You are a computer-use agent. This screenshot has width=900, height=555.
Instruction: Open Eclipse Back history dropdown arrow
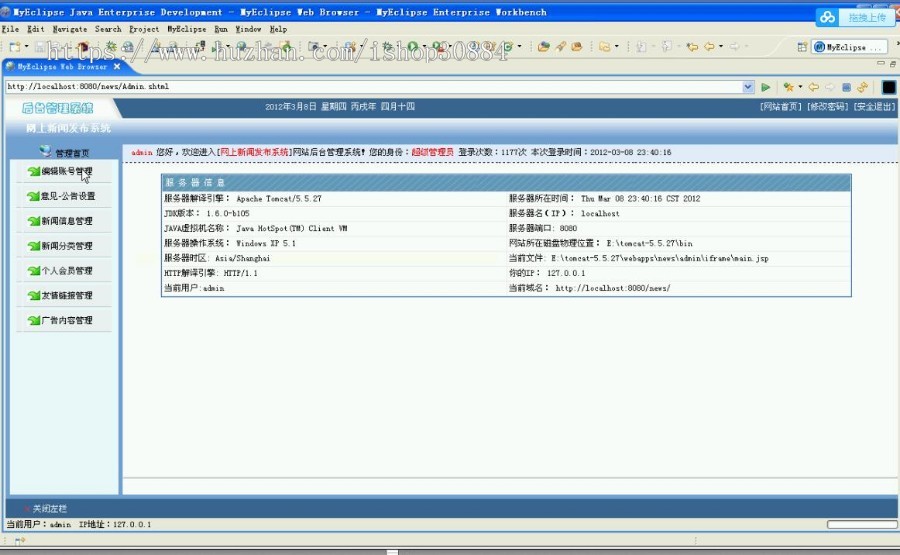point(721,46)
